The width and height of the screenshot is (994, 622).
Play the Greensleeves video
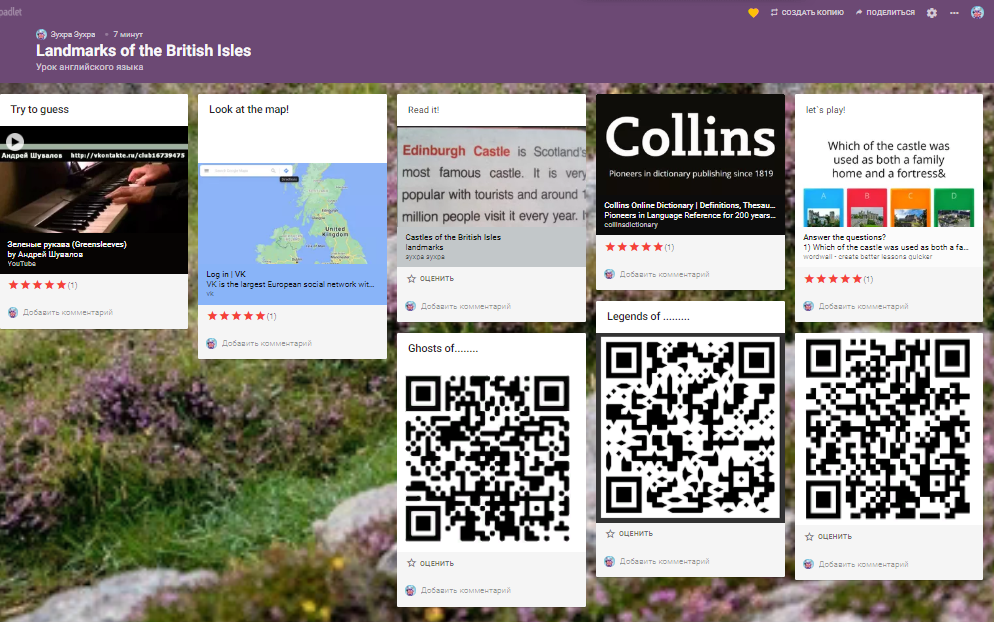coord(15,142)
